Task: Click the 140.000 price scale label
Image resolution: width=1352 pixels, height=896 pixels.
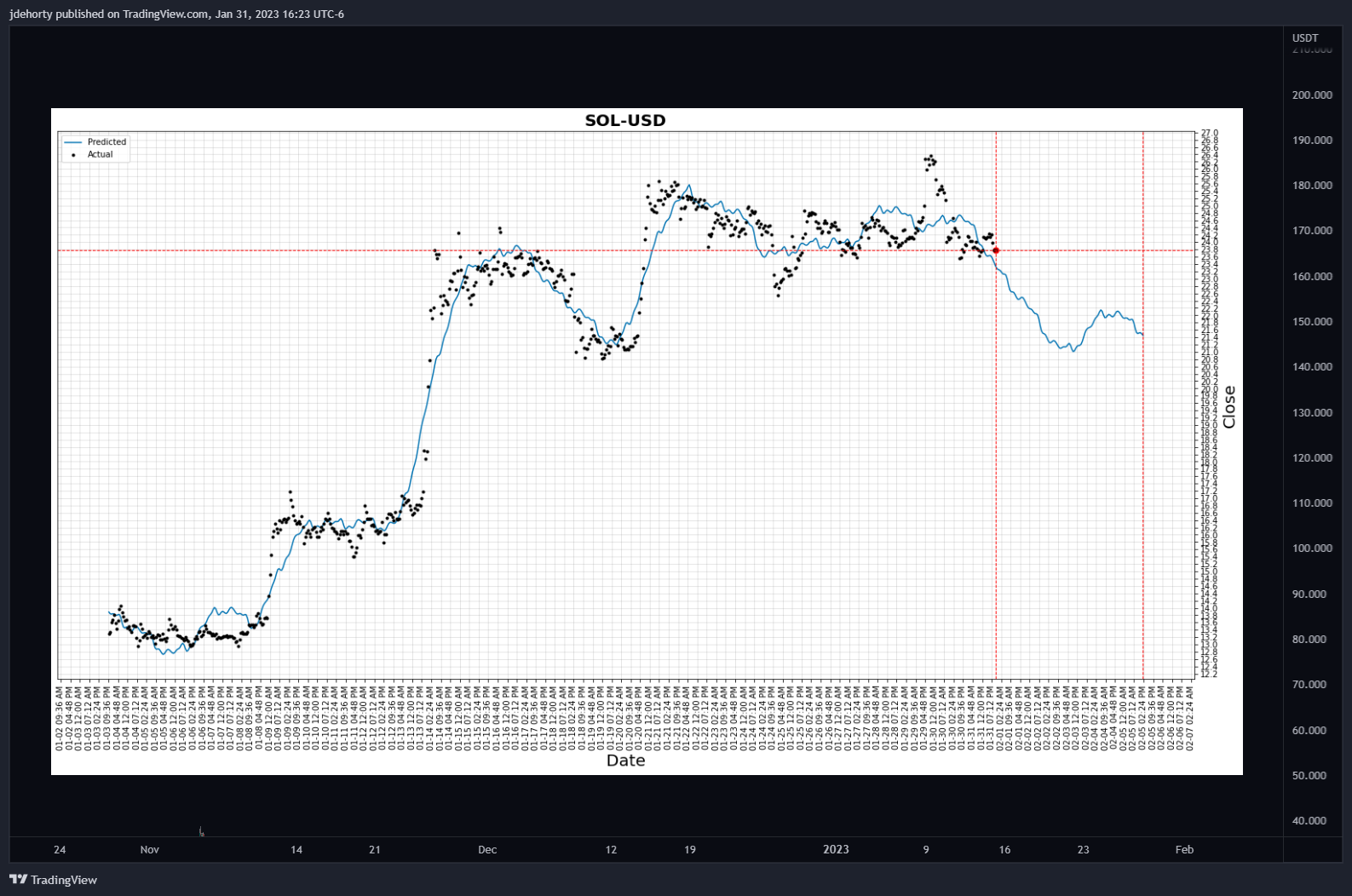Action: 1312,366
